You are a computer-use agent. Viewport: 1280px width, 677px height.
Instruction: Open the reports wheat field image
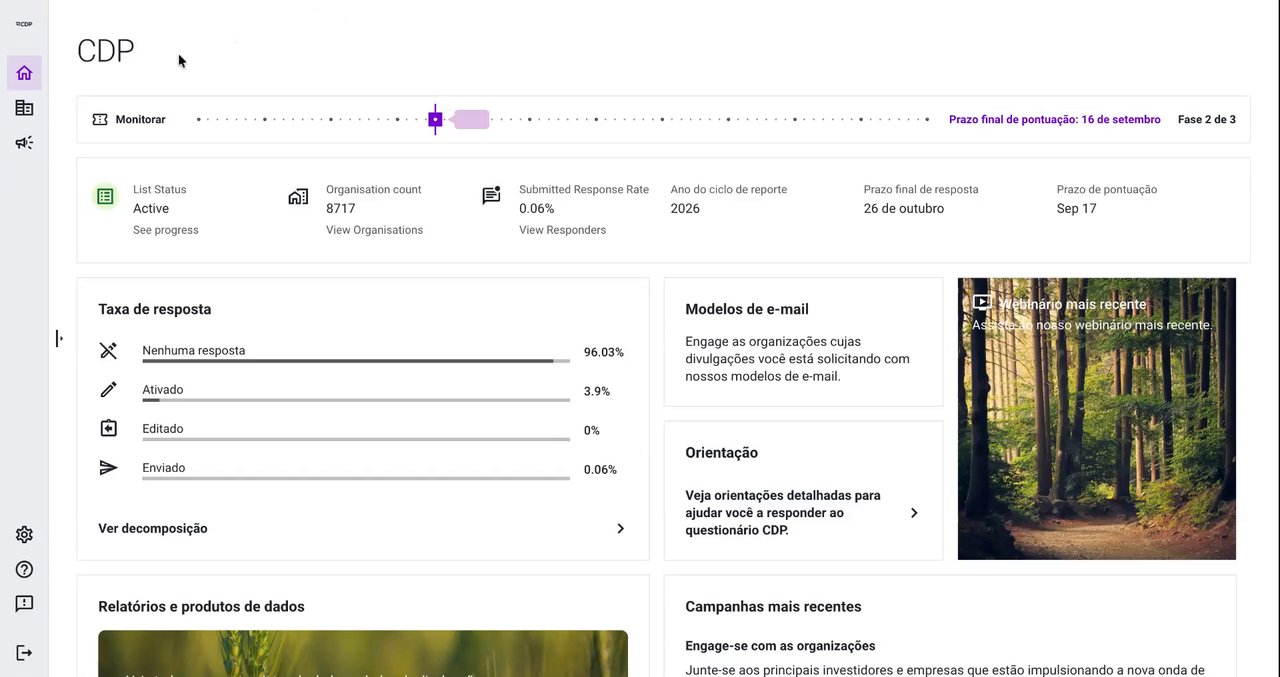[363, 653]
